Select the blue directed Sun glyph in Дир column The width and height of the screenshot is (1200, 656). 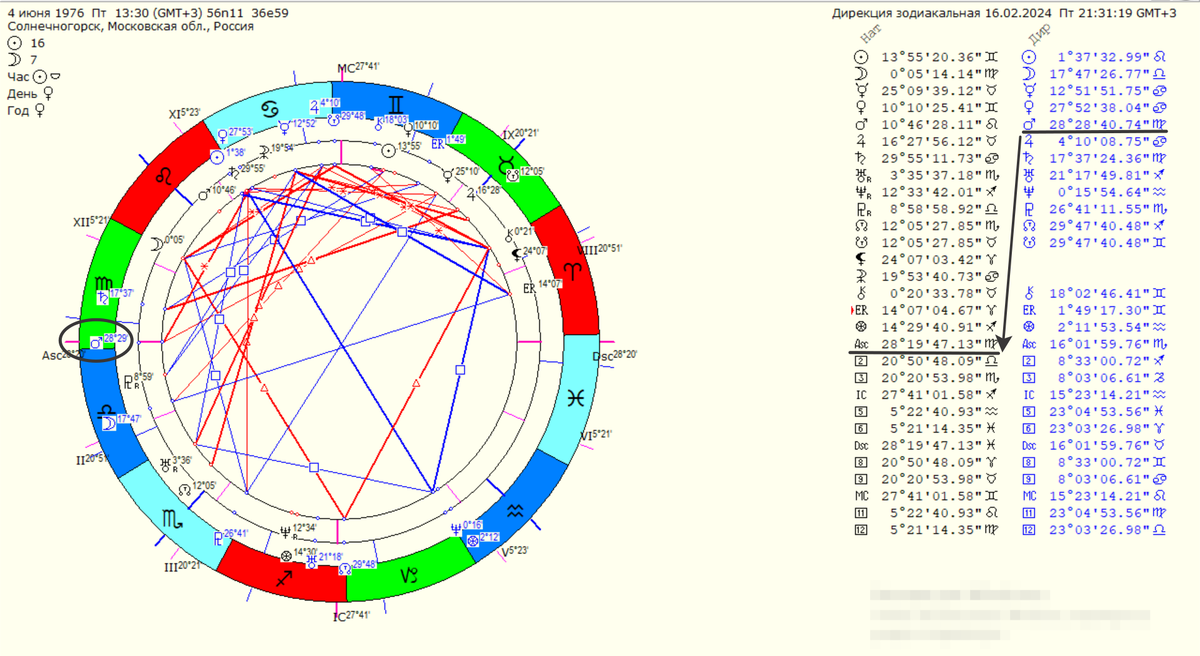[1027, 58]
